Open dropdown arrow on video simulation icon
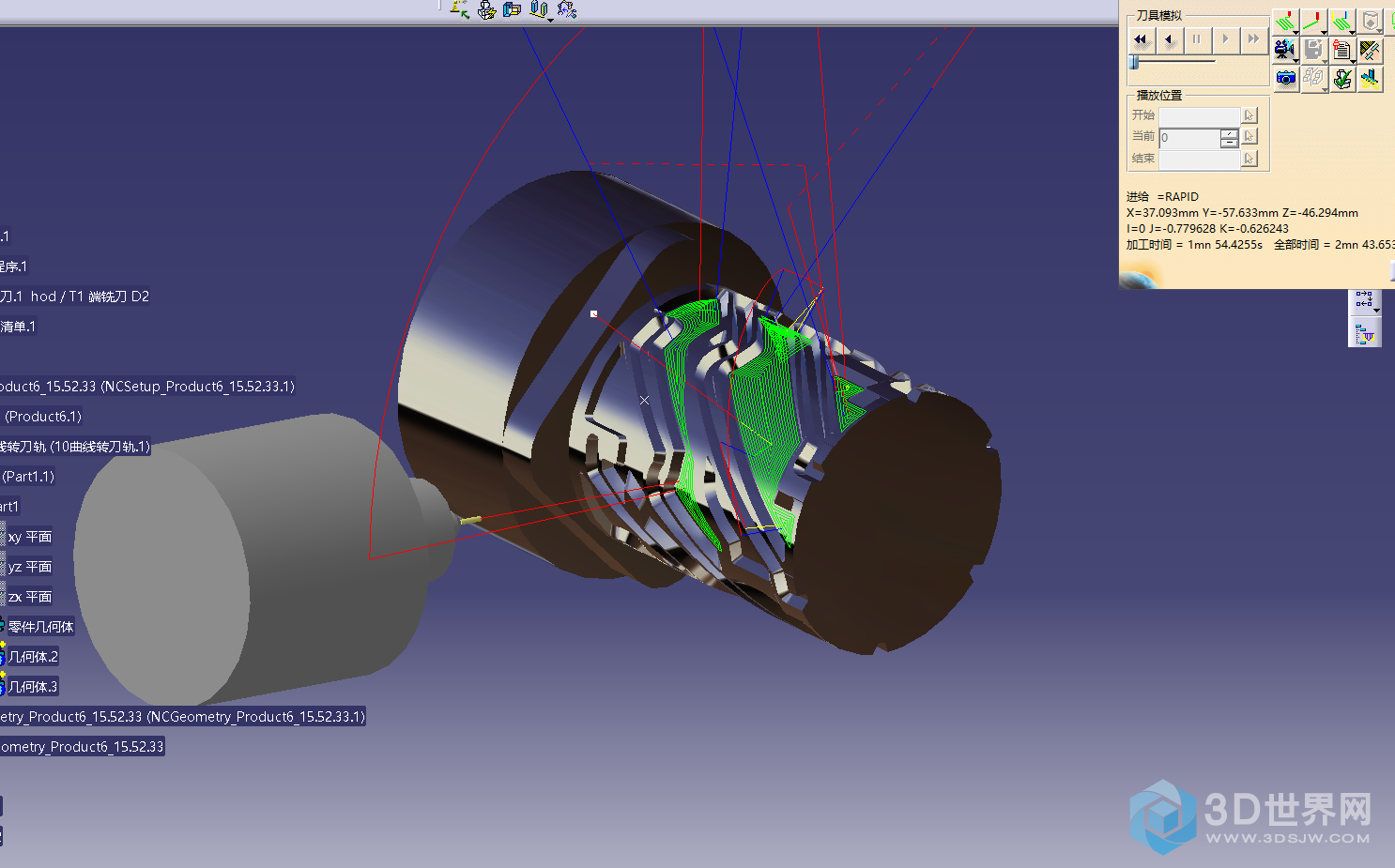The width and height of the screenshot is (1395, 868). [1295, 60]
